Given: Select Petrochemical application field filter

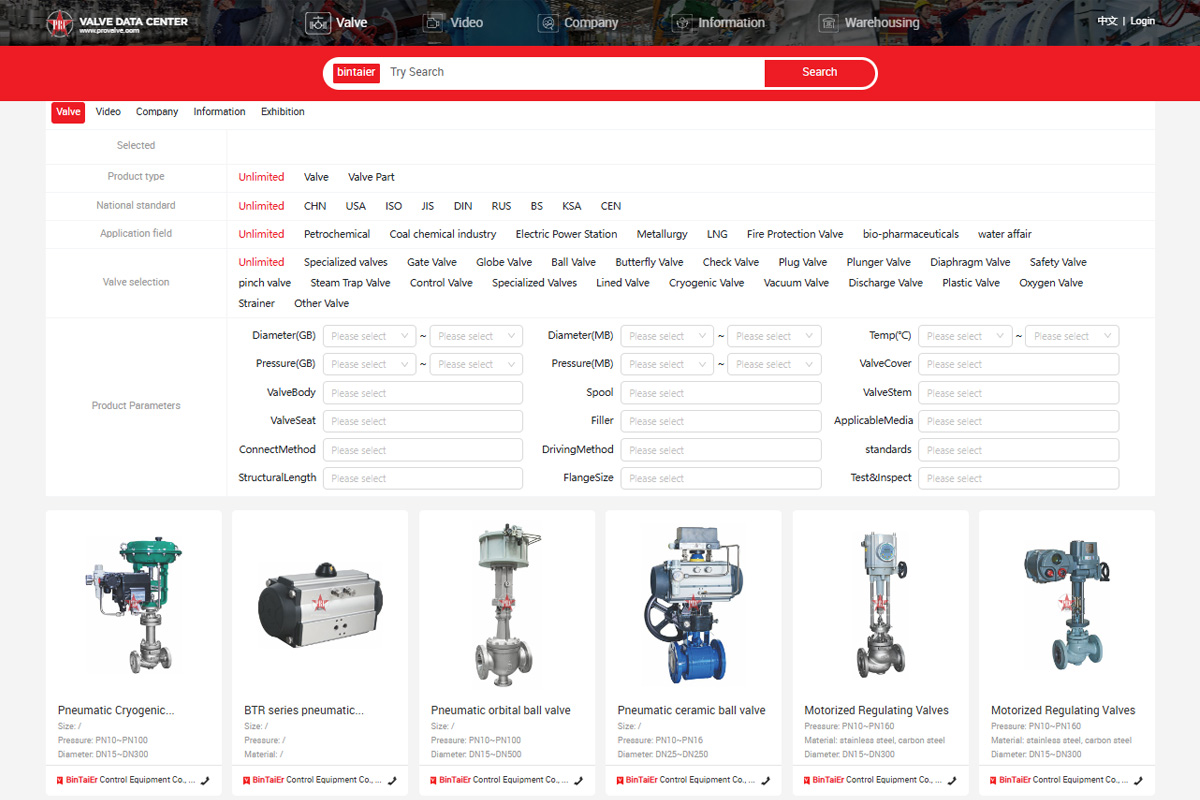Looking at the screenshot, I should click(337, 234).
